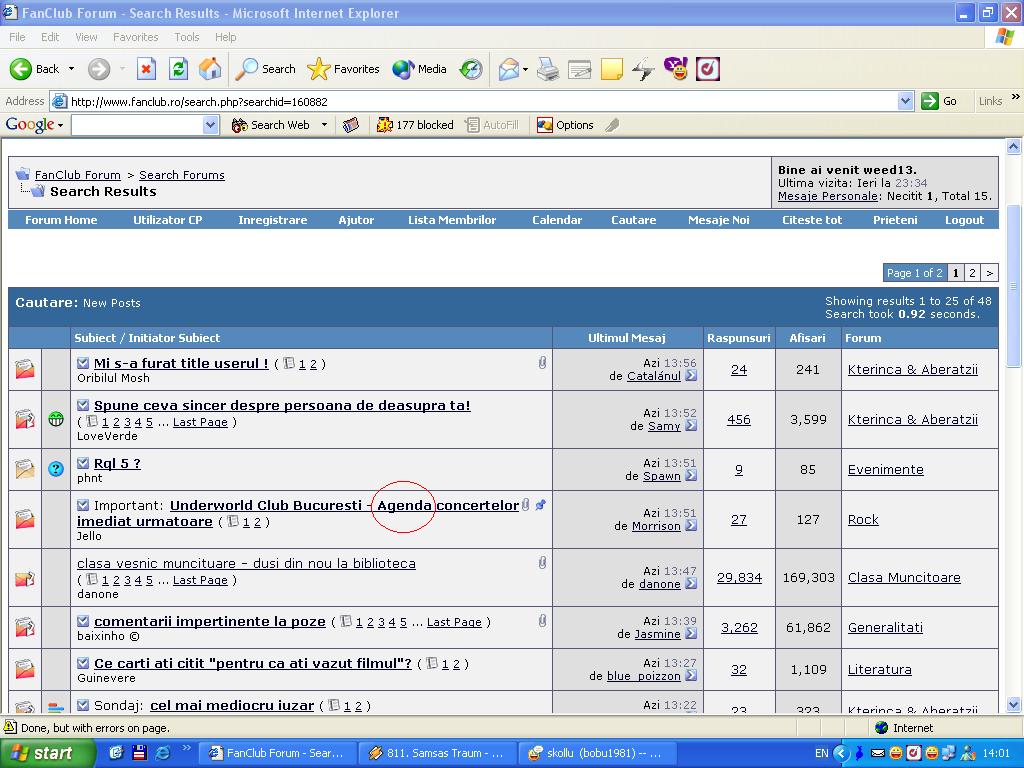Open the Mail envelope toolbar icon

509,69
